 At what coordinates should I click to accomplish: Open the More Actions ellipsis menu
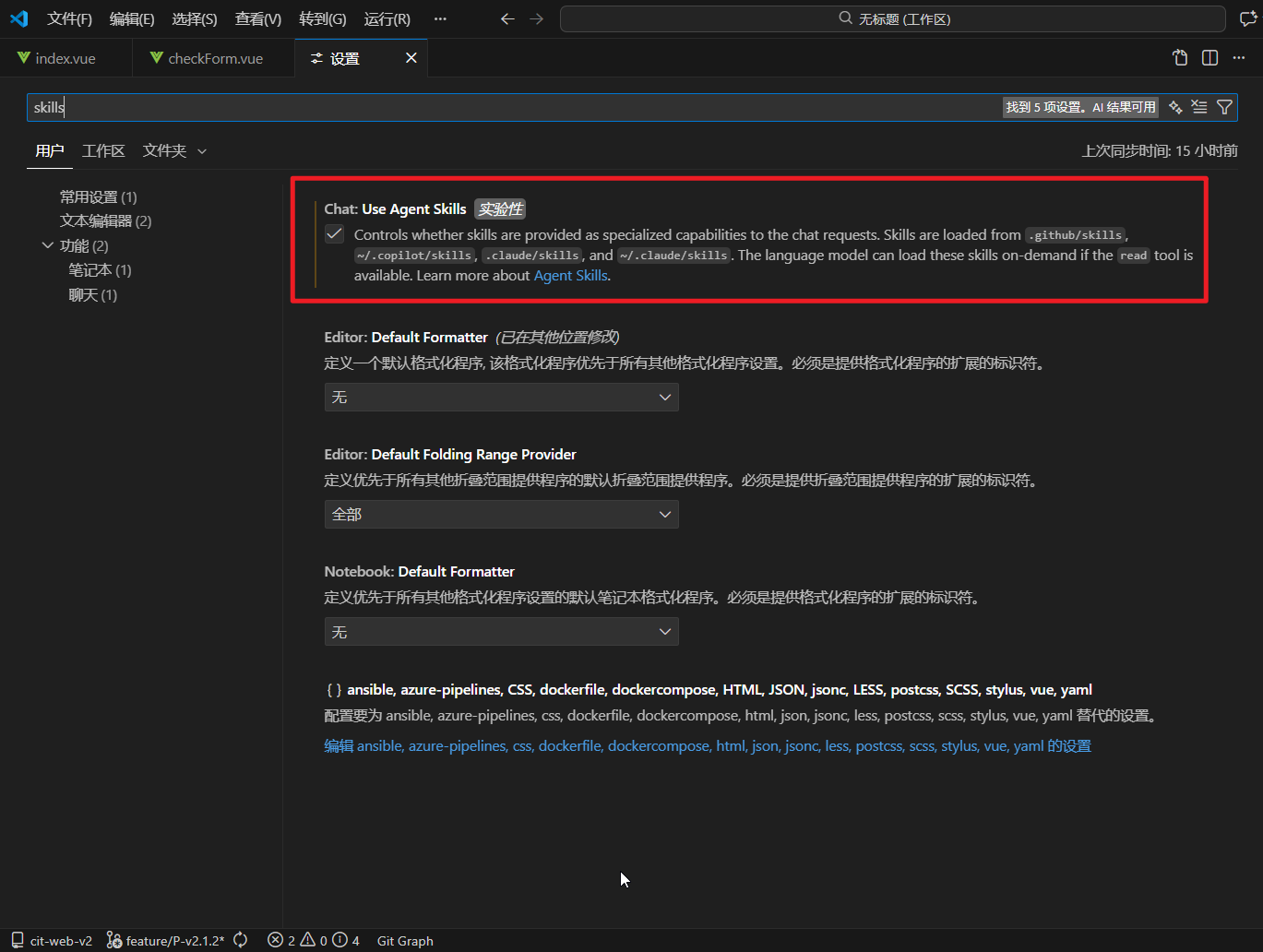click(x=1239, y=57)
